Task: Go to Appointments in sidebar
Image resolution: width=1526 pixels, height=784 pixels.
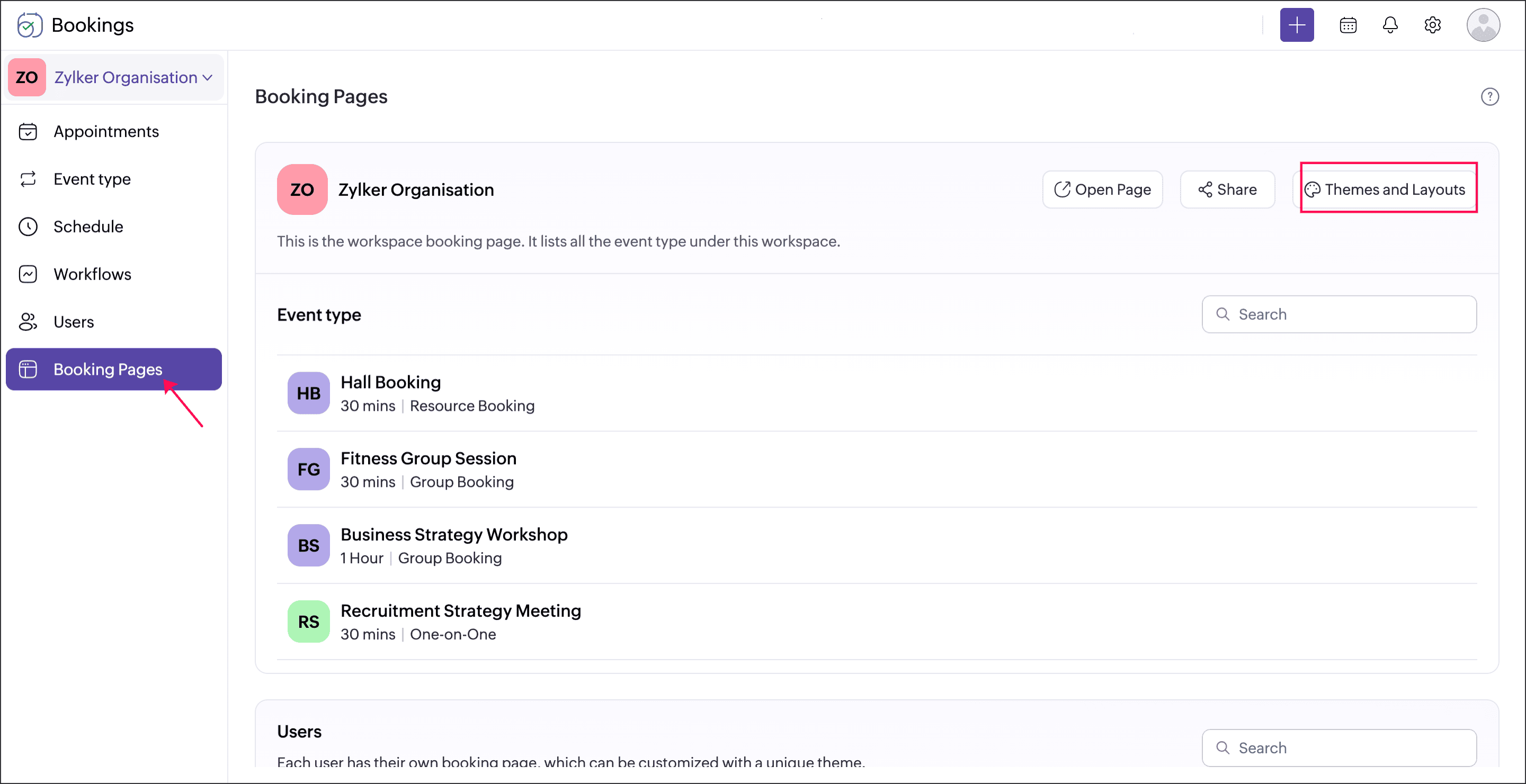Action: coord(106,131)
